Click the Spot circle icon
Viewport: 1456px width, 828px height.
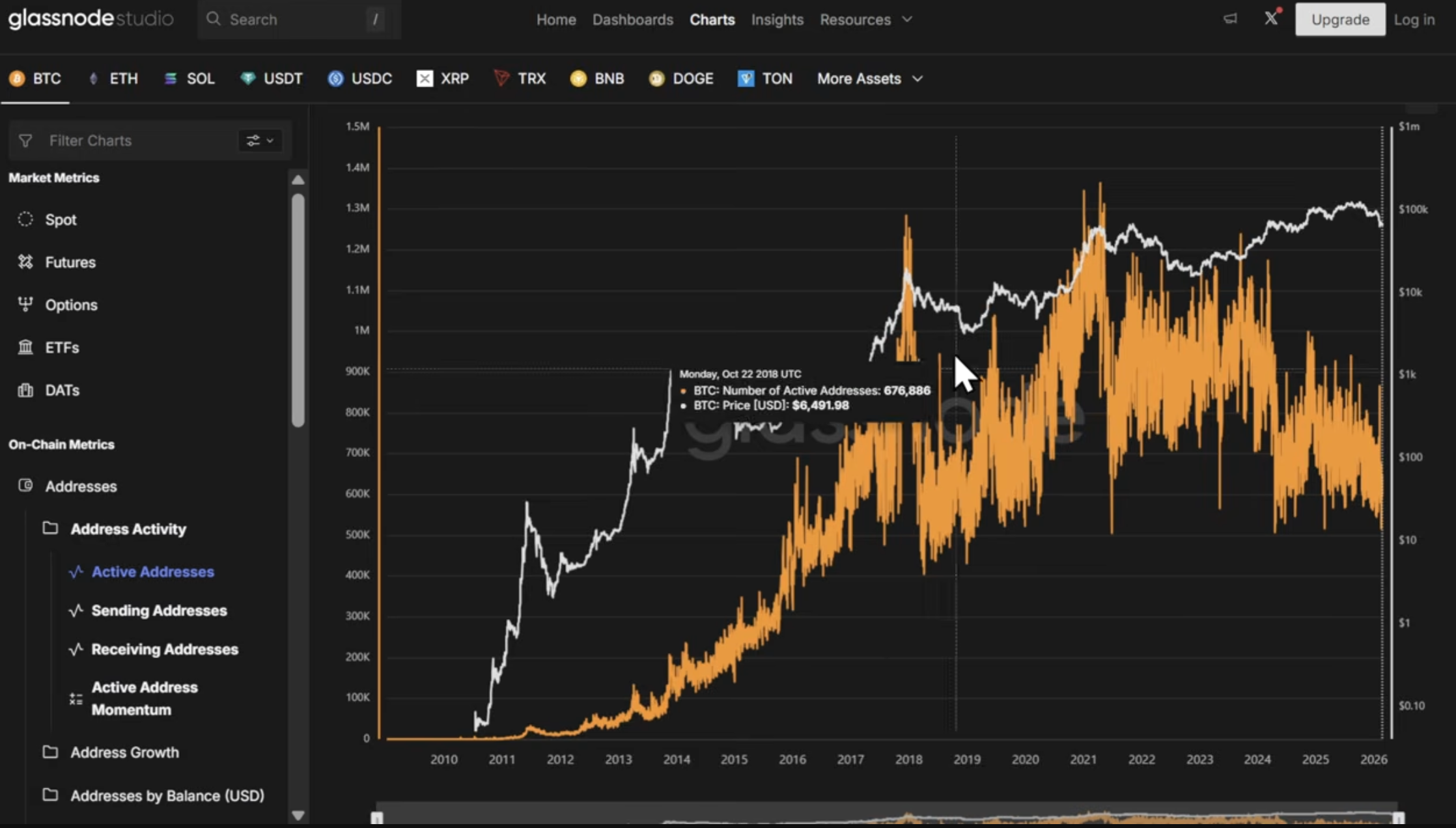coord(25,219)
